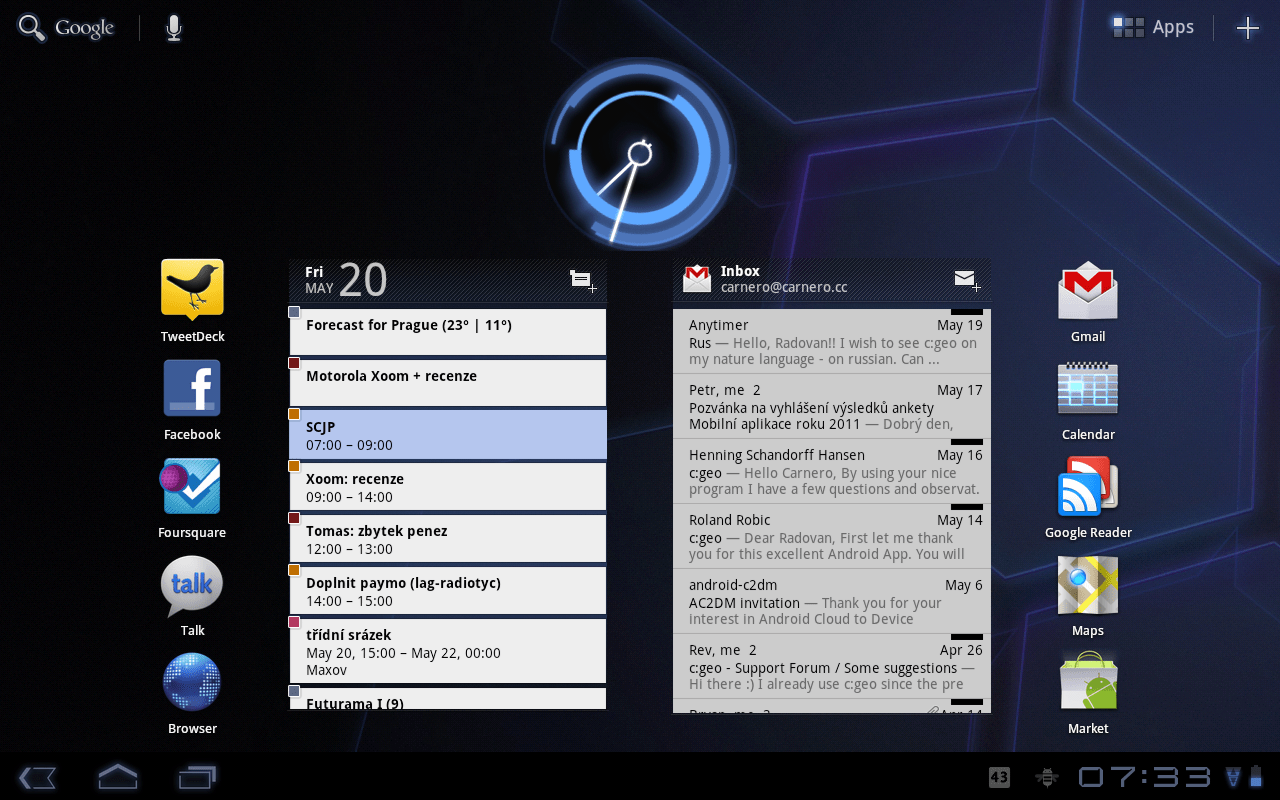Tap the analog clock widget
The width and height of the screenshot is (1280, 800).
pyautogui.click(x=638, y=153)
